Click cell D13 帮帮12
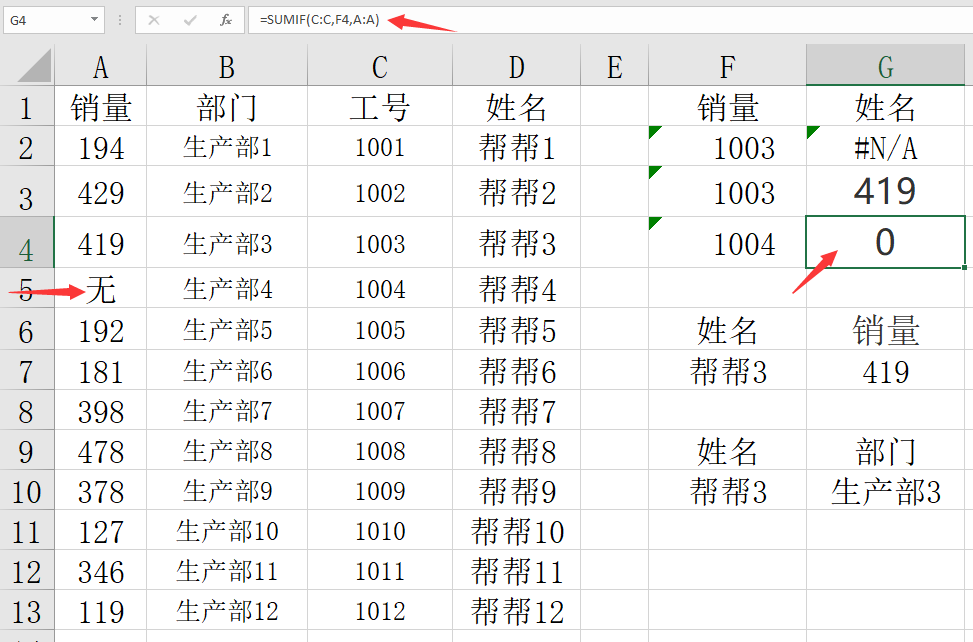Image resolution: width=973 pixels, height=642 pixels. [x=516, y=610]
